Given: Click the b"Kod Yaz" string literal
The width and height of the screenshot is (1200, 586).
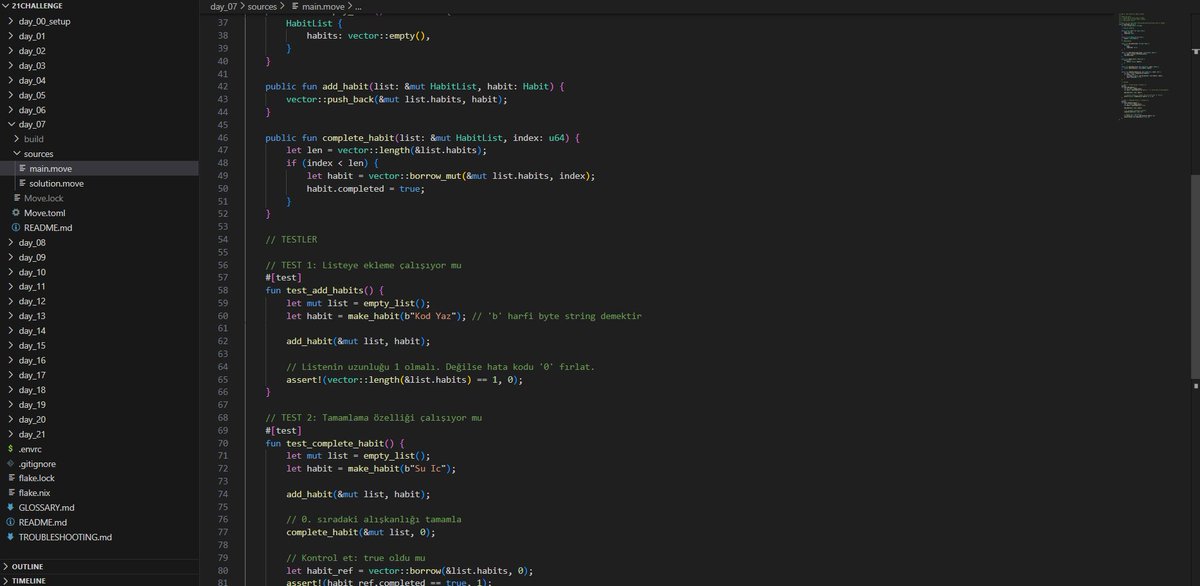Looking at the screenshot, I should point(430,315).
